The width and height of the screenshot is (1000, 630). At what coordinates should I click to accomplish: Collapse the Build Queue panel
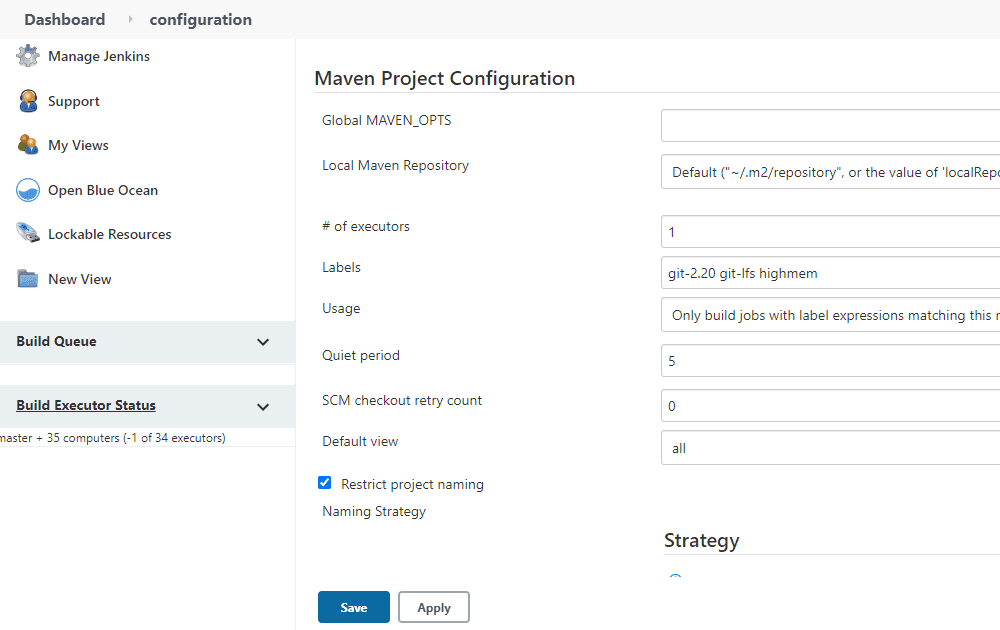tap(263, 342)
